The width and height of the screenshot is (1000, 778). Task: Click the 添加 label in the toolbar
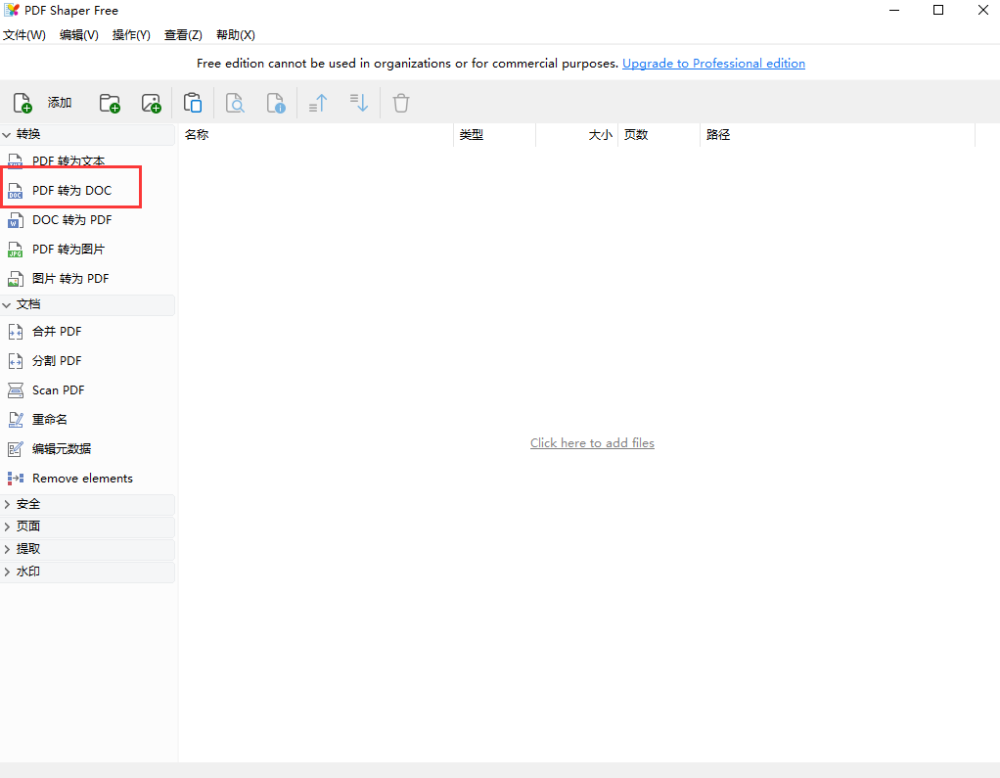point(59,103)
